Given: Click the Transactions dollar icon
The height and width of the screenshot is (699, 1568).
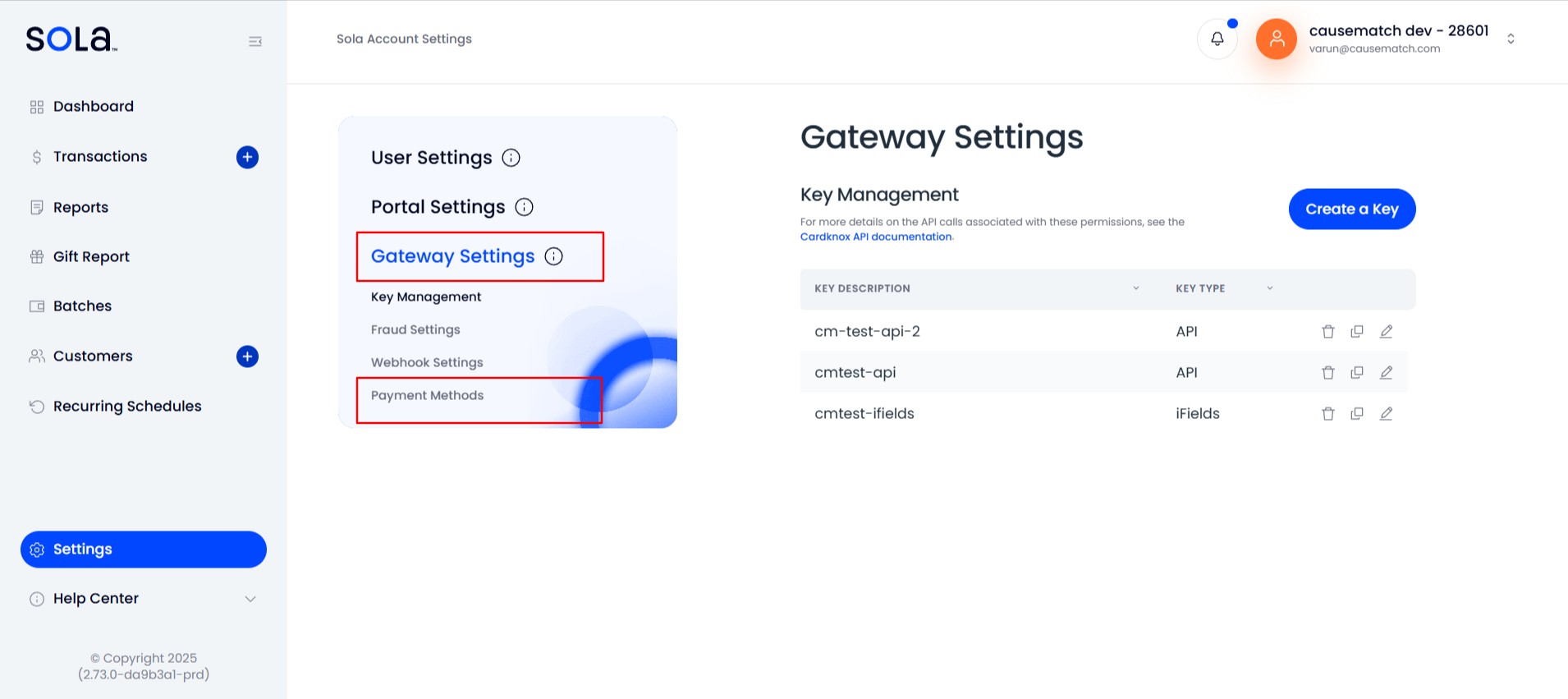Looking at the screenshot, I should click(x=37, y=157).
